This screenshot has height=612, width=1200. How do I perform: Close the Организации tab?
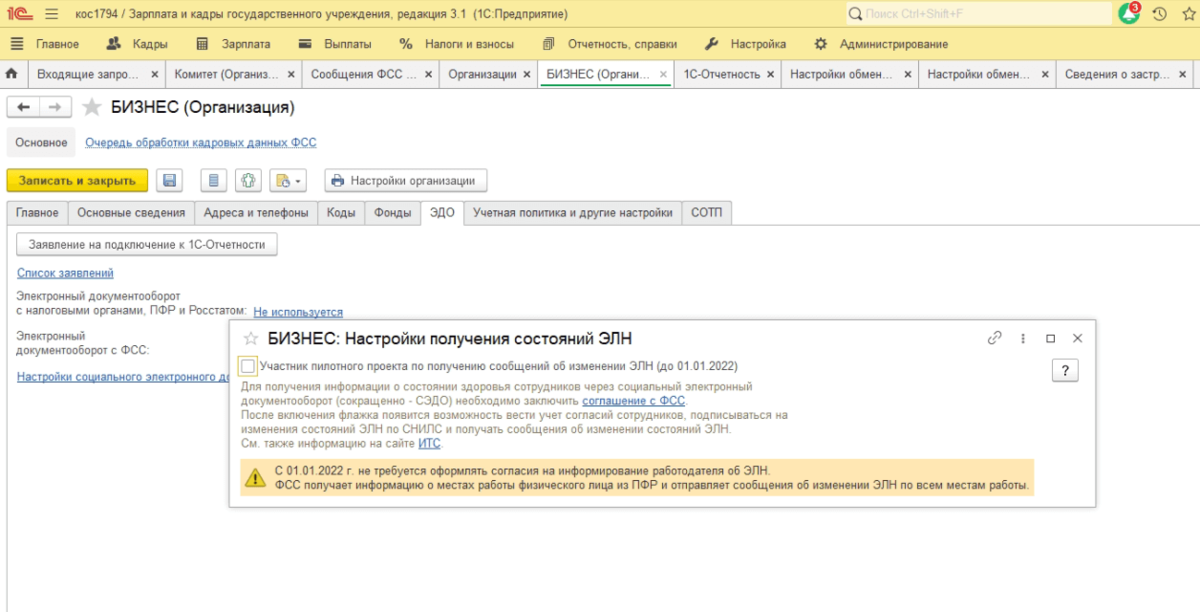pyautogui.click(x=528, y=74)
